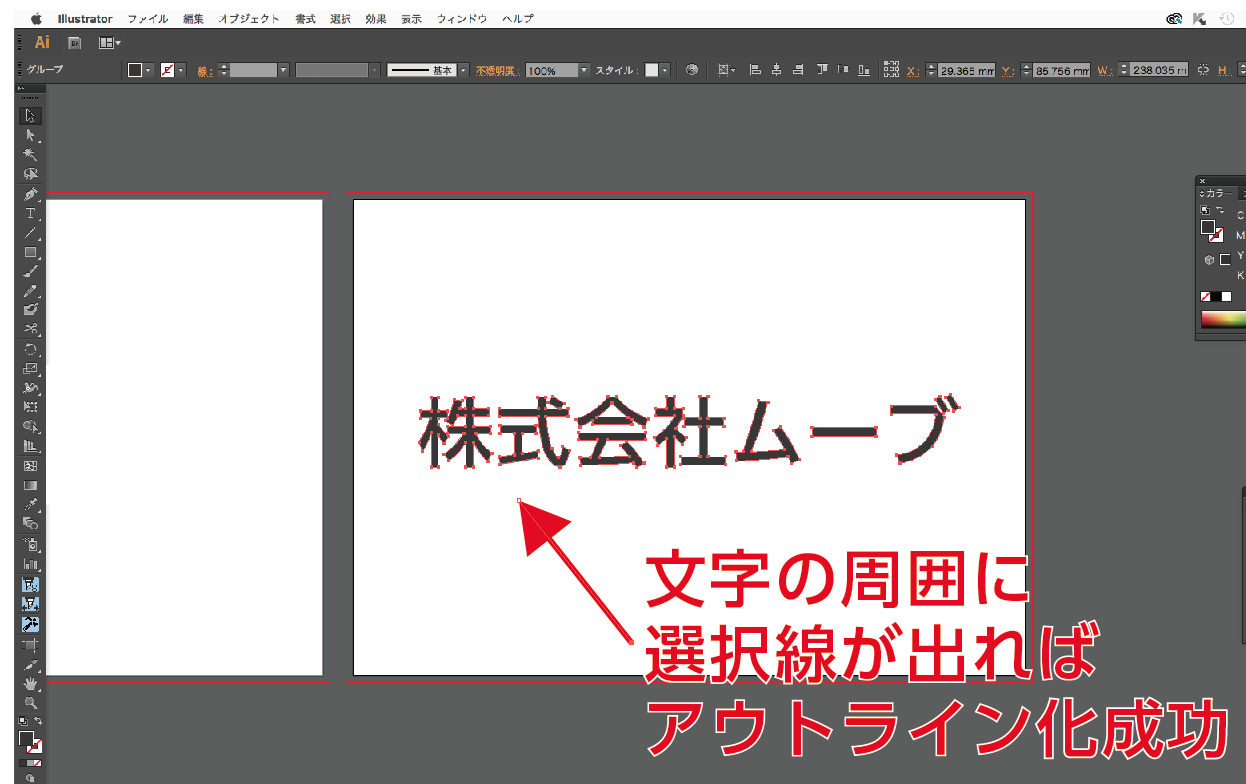Toggle constrain width and height proportions
The image size is (1246, 784).
(1203, 70)
